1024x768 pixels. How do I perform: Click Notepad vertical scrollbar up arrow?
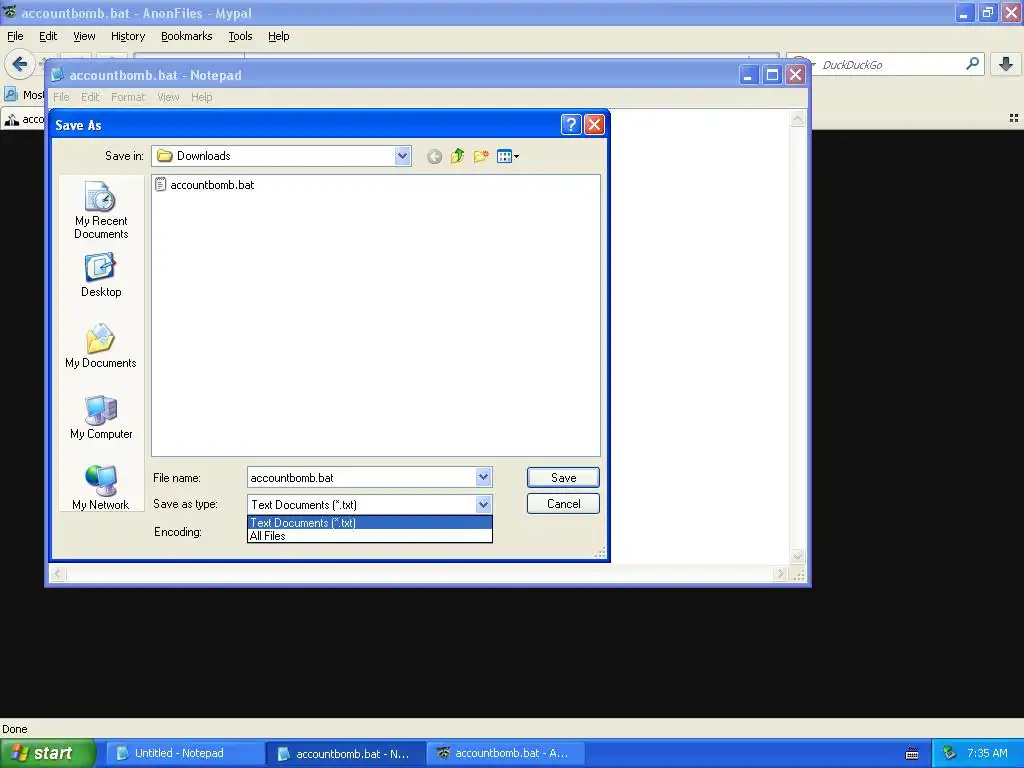tap(797, 119)
